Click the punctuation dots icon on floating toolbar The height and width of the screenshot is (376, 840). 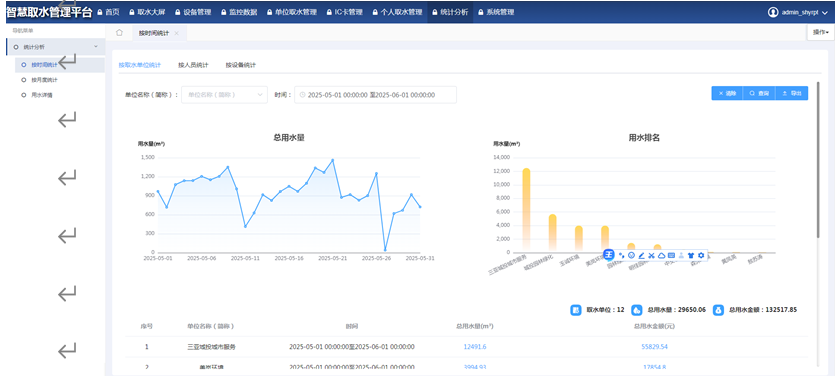pyautogui.click(x=621, y=255)
